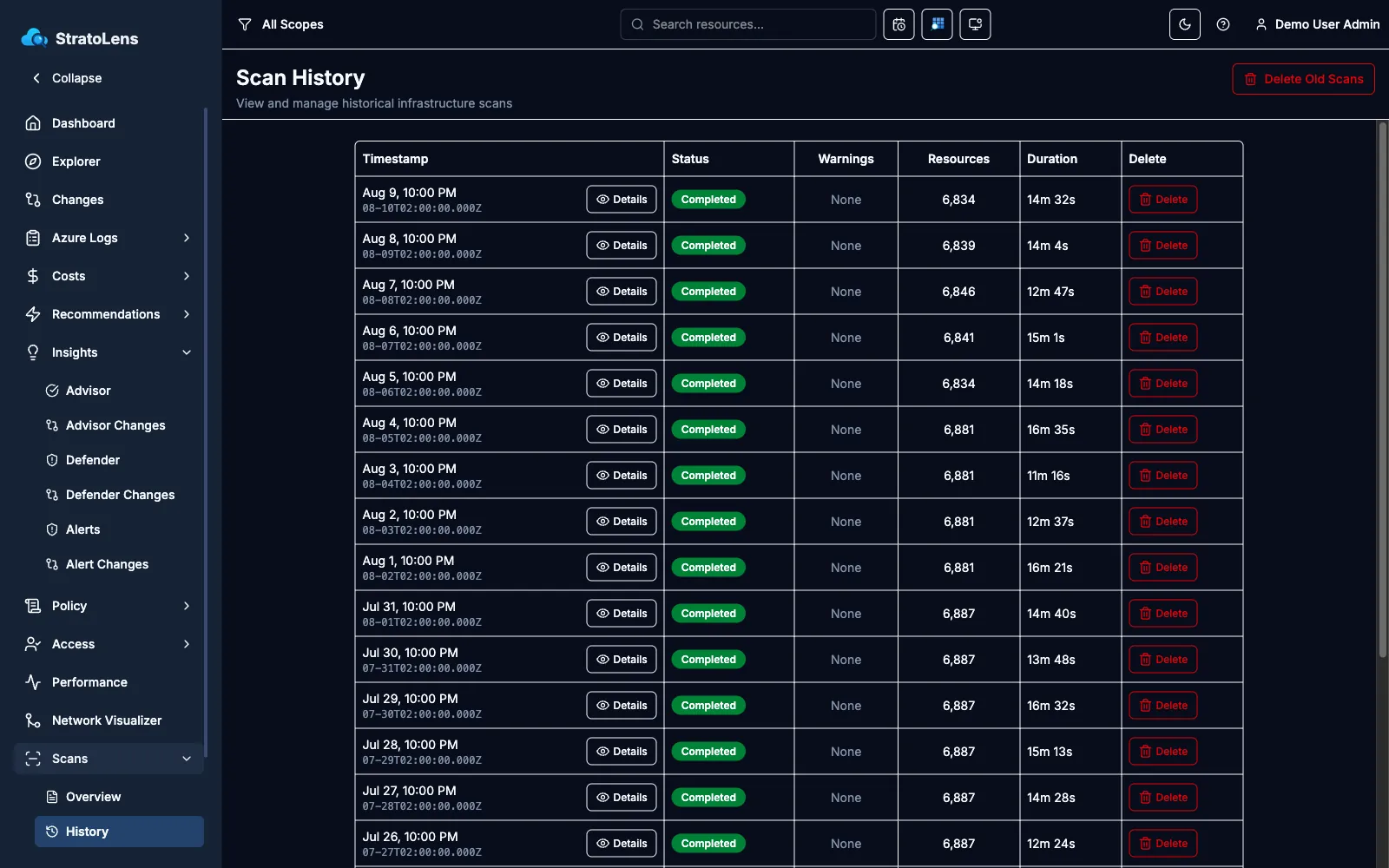The image size is (1389, 868).
Task: Open the monitor display toolbar icon
Action: [975, 24]
